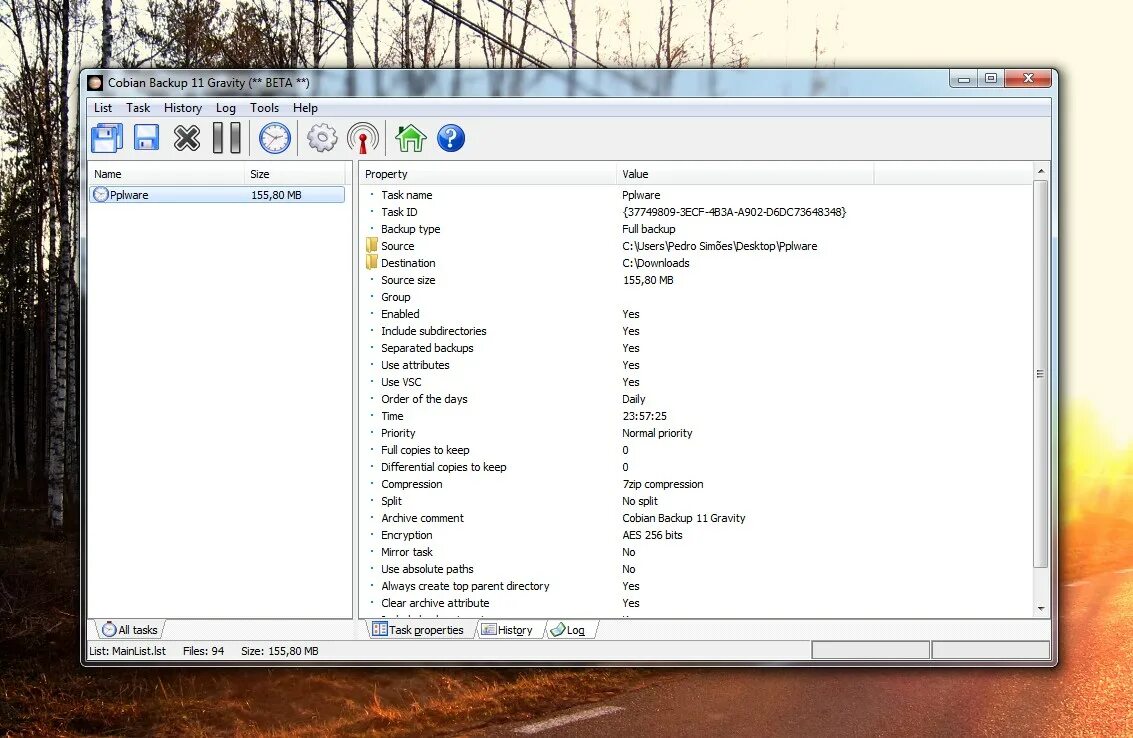
Task: Click the blue help question icon
Action: (x=451, y=138)
